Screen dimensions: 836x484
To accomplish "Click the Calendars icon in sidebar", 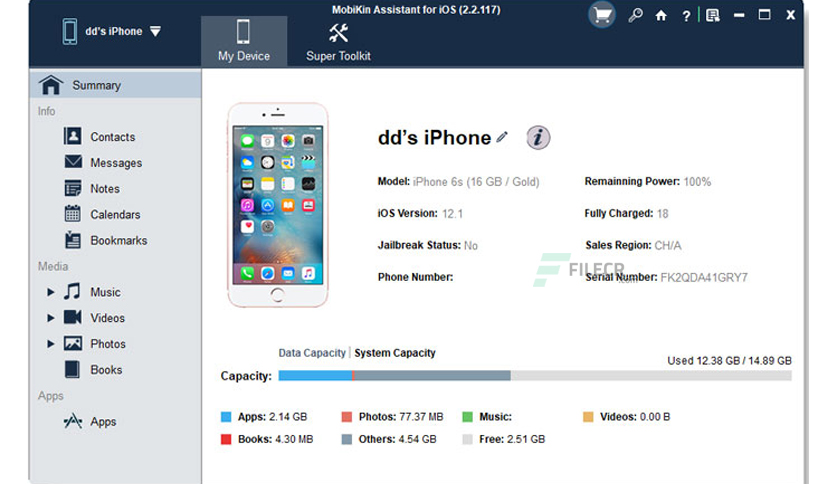I will (73, 214).
